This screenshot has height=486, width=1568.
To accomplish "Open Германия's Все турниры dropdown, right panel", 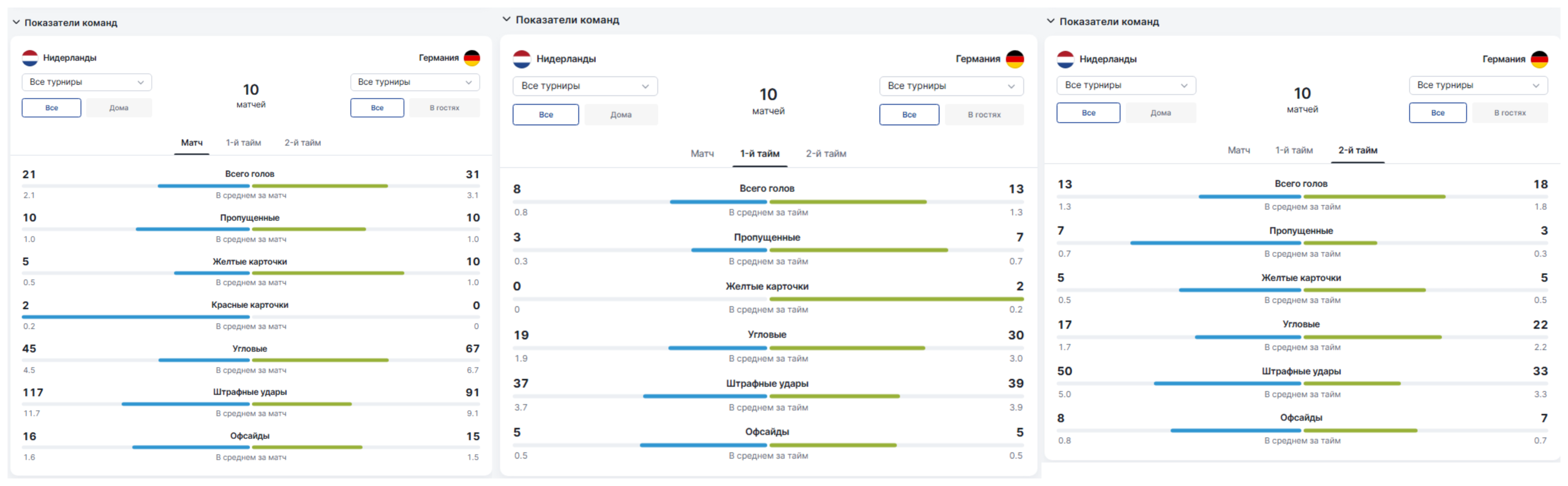I will [x=1478, y=85].
